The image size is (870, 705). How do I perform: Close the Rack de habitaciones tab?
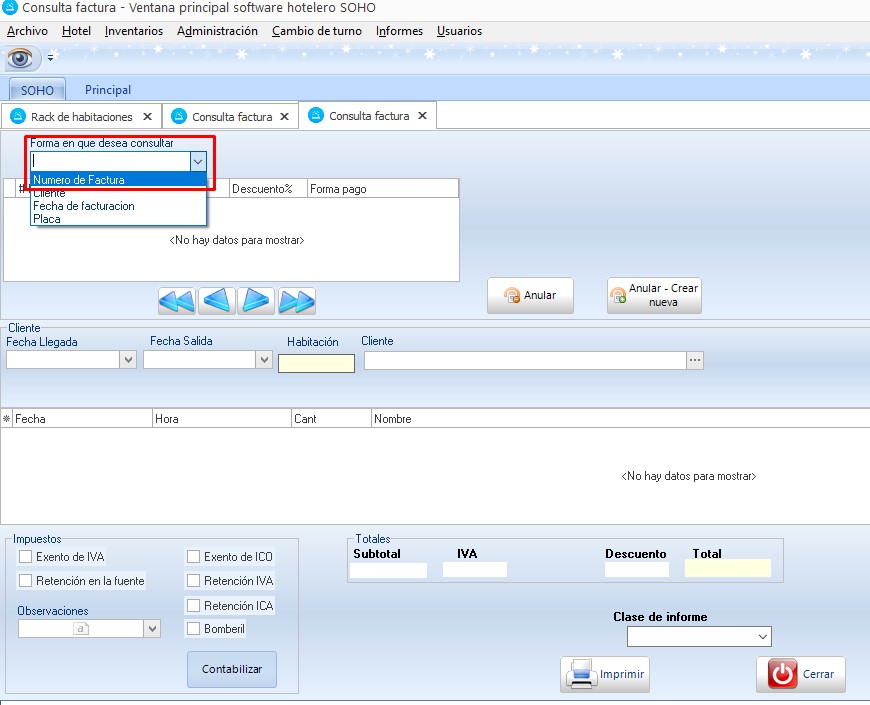tap(148, 116)
